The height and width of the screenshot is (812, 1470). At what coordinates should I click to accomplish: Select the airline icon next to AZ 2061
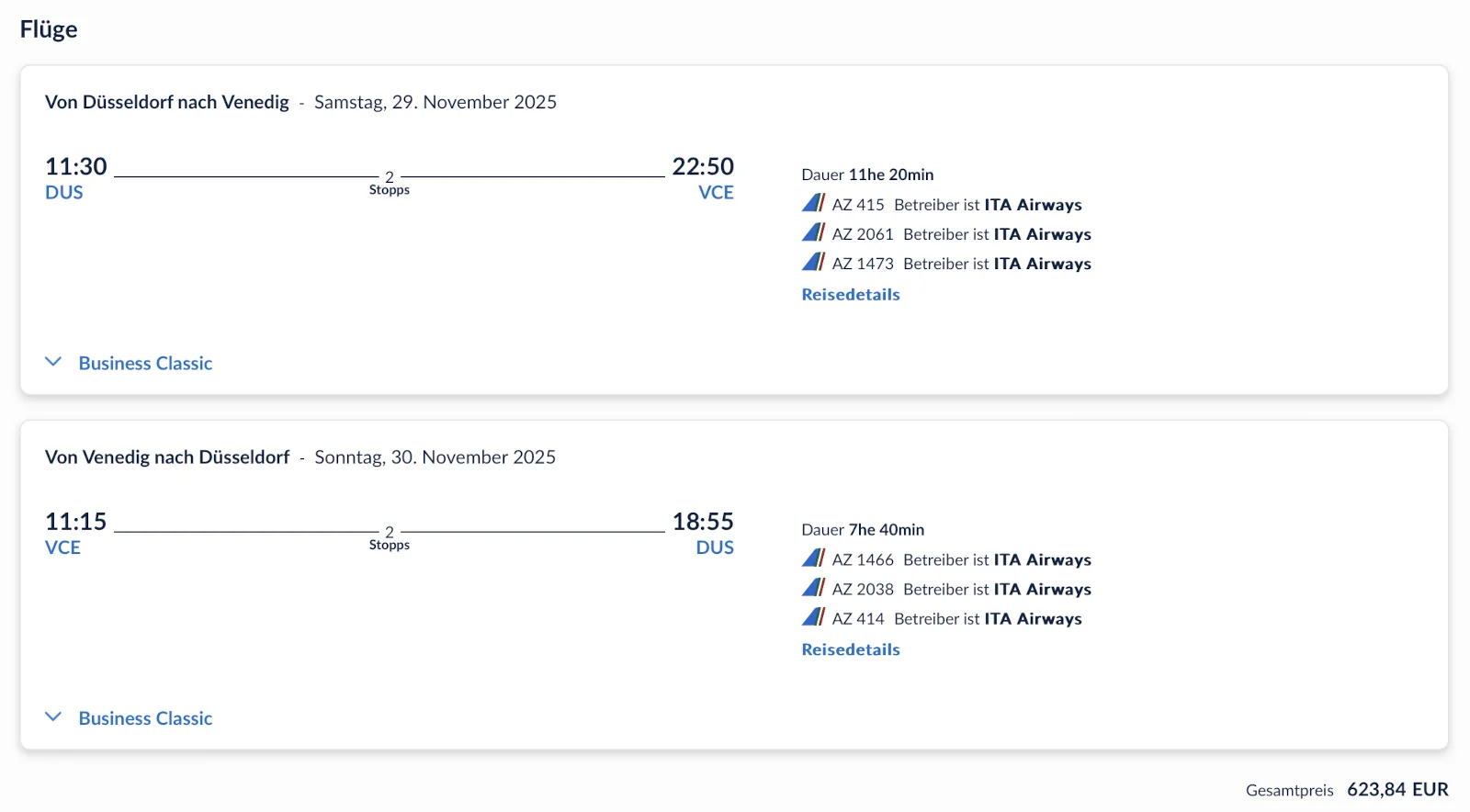pyautogui.click(x=812, y=233)
